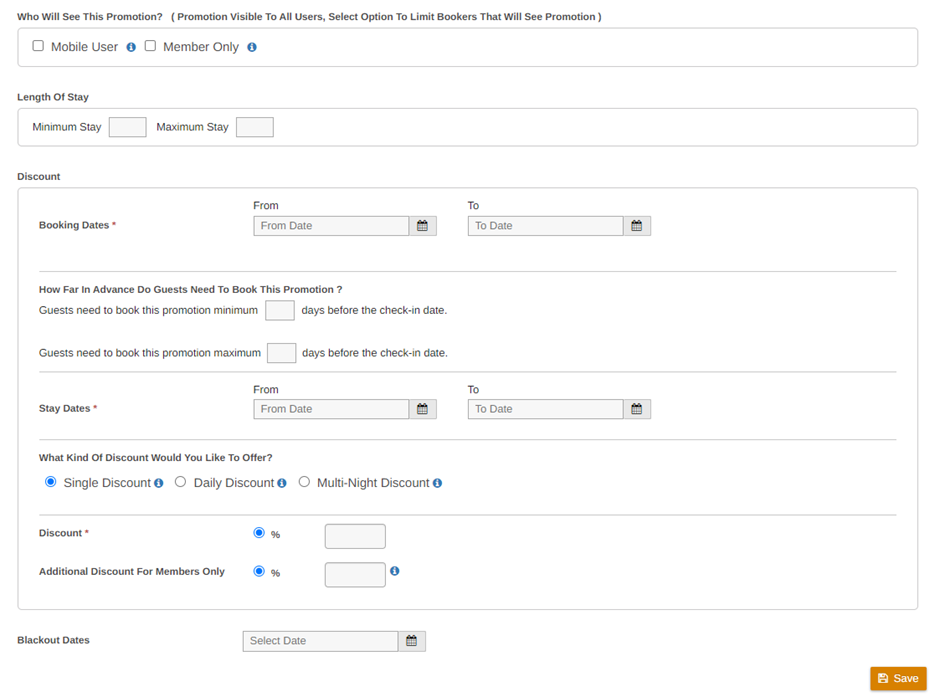Image resolution: width=940 pixels, height=697 pixels.
Task: Open calendar for Booking Dates To field
Action: 637,226
